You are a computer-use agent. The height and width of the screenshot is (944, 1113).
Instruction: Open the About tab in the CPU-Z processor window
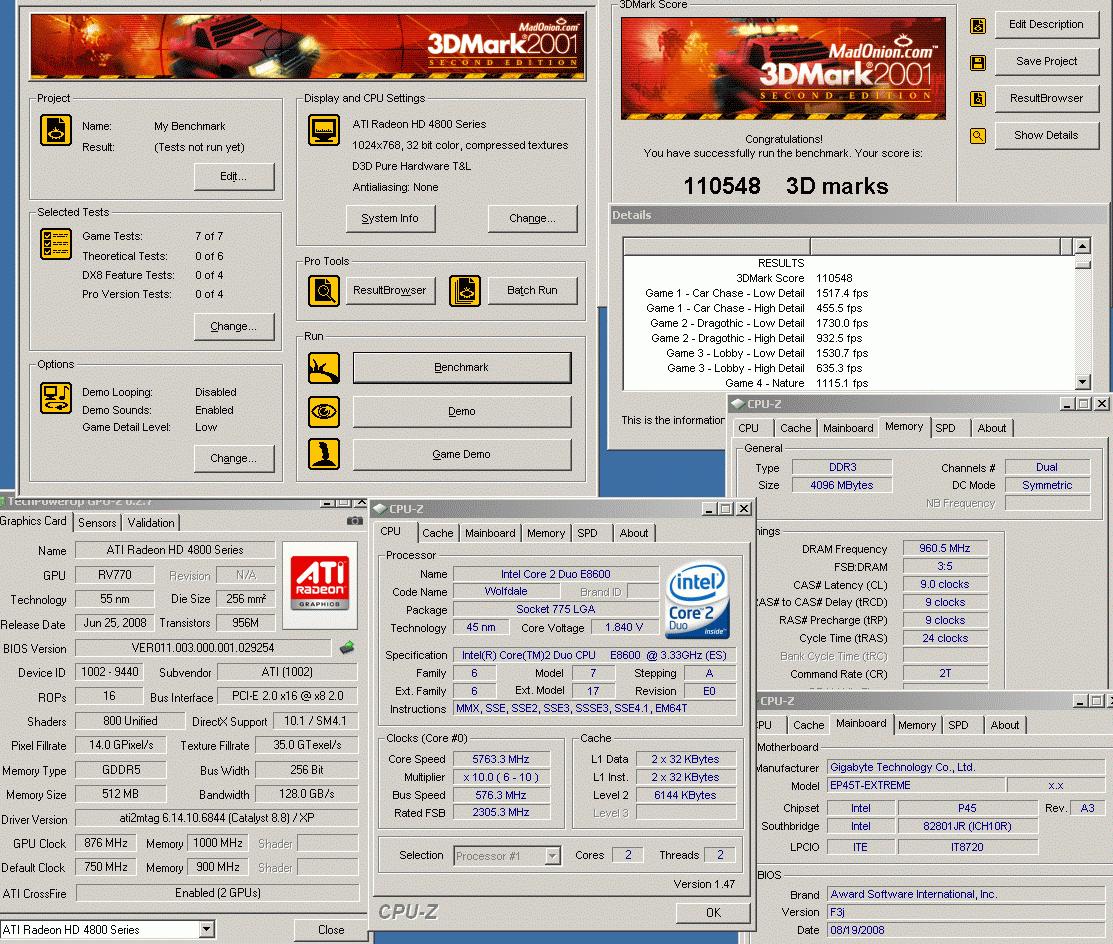(x=633, y=533)
